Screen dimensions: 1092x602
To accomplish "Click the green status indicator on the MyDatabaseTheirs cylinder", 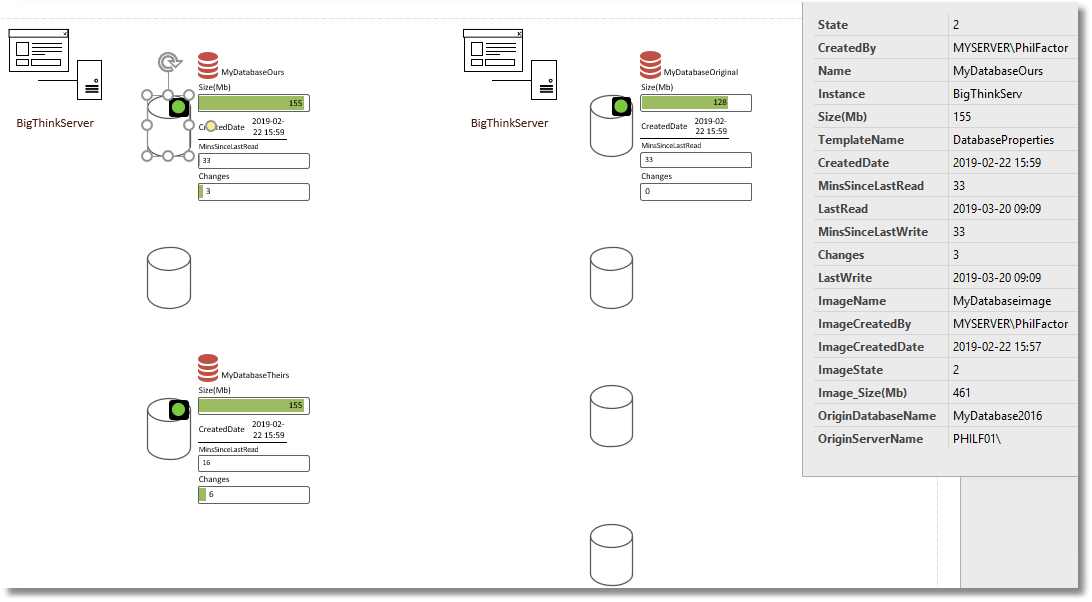I will pos(179,410).
